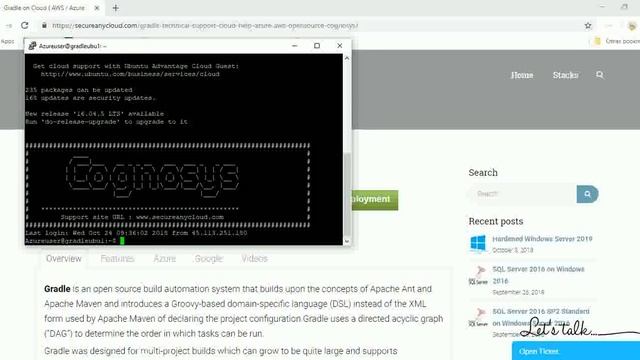The image size is (640, 360).
Task: Open SQL Server 2016 on Windows 2016 post
Action: (538, 275)
